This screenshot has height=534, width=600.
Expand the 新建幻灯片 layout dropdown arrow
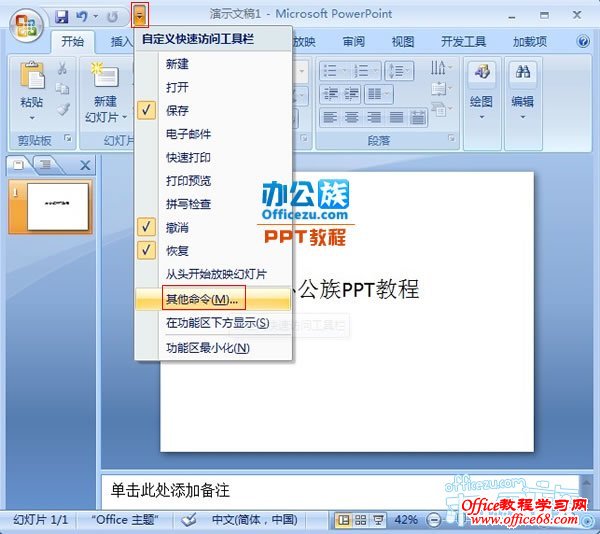tap(125, 117)
